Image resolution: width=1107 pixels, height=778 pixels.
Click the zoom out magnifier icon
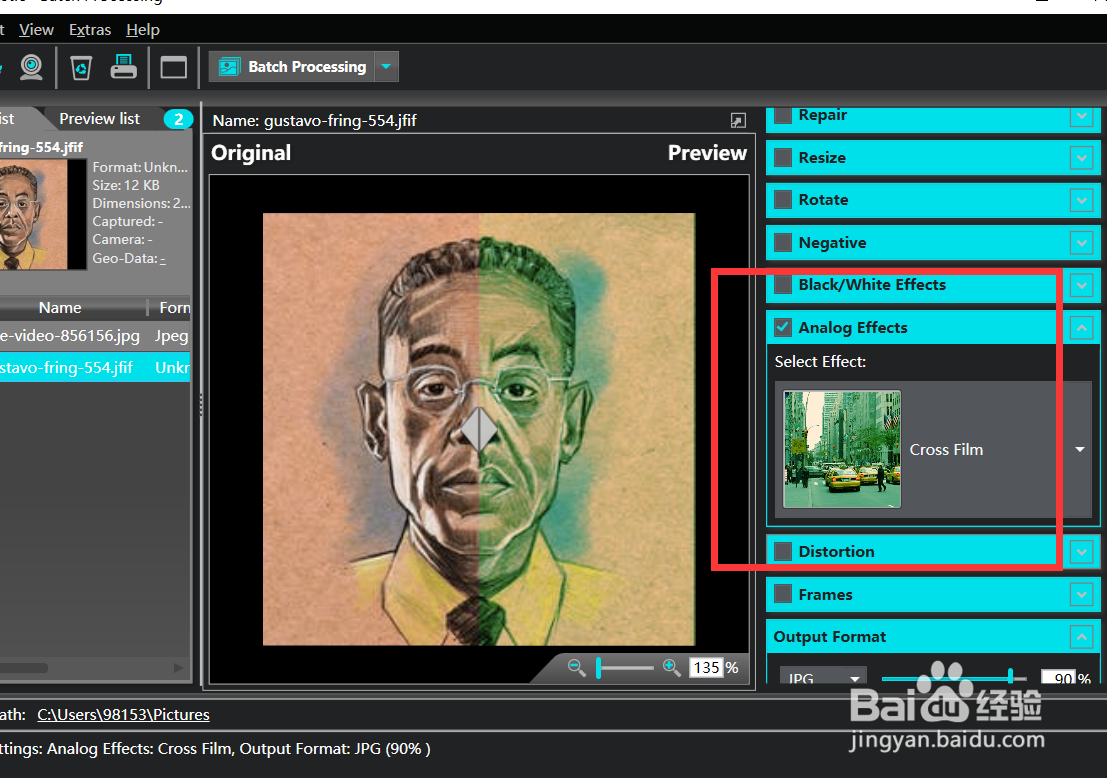(576, 667)
